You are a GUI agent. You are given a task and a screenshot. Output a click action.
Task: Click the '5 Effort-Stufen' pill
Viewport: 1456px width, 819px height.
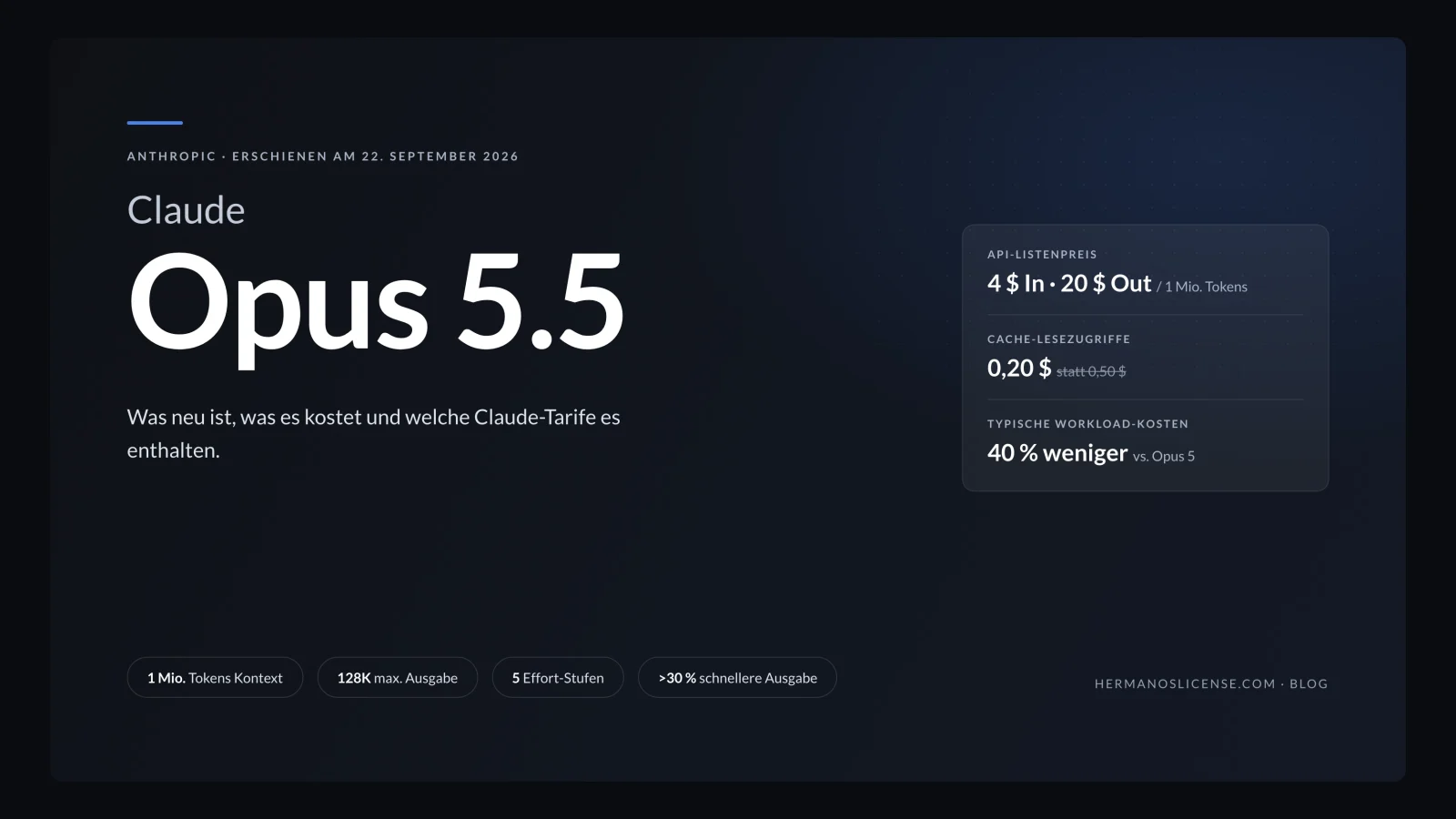point(558,677)
